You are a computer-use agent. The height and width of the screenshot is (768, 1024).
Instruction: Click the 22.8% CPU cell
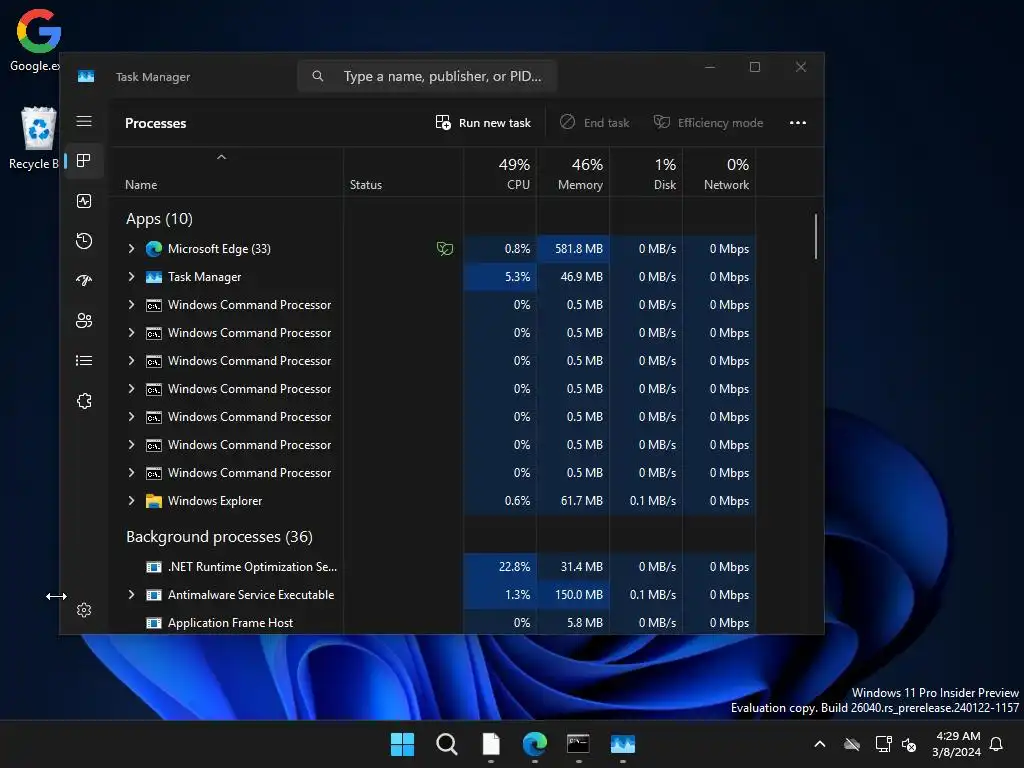pos(500,567)
